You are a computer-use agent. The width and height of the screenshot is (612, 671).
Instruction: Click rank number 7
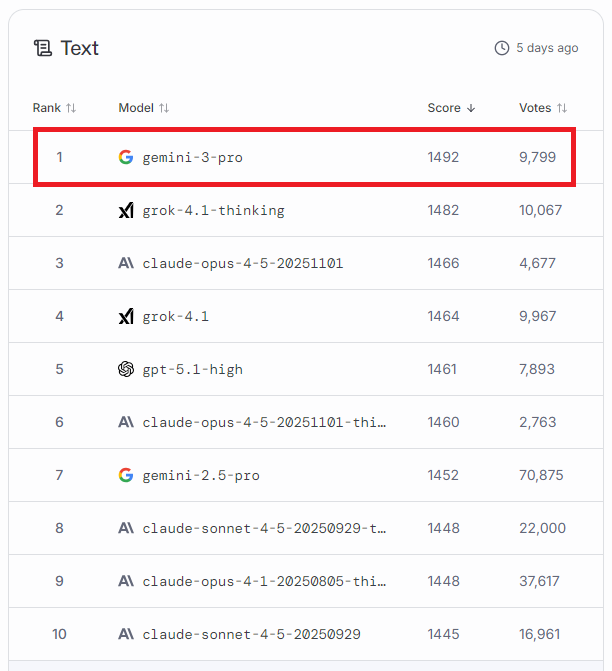tap(59, 475)
